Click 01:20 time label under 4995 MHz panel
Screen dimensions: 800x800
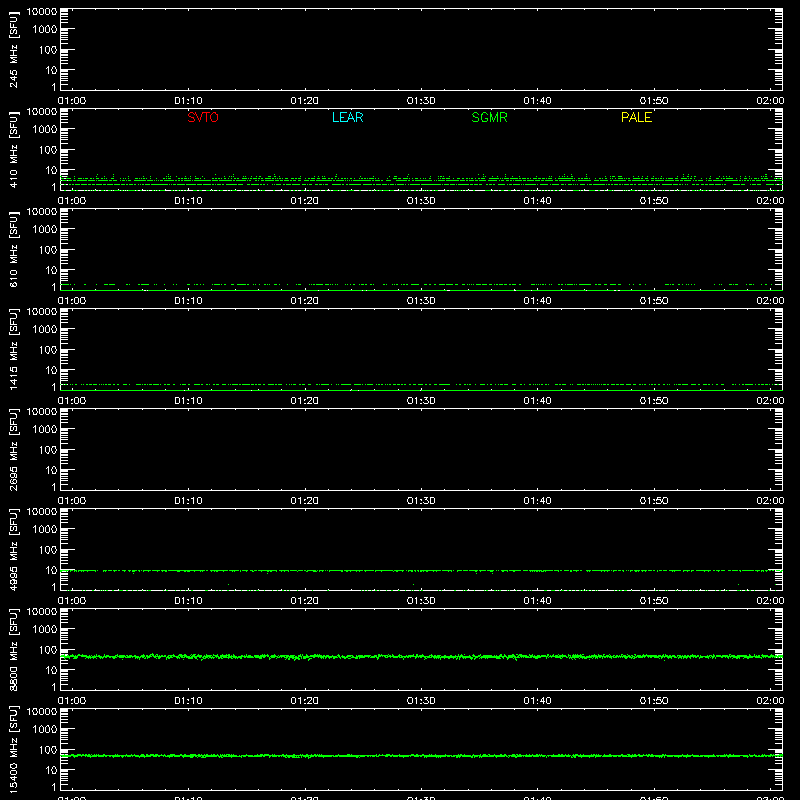(305, 601)
